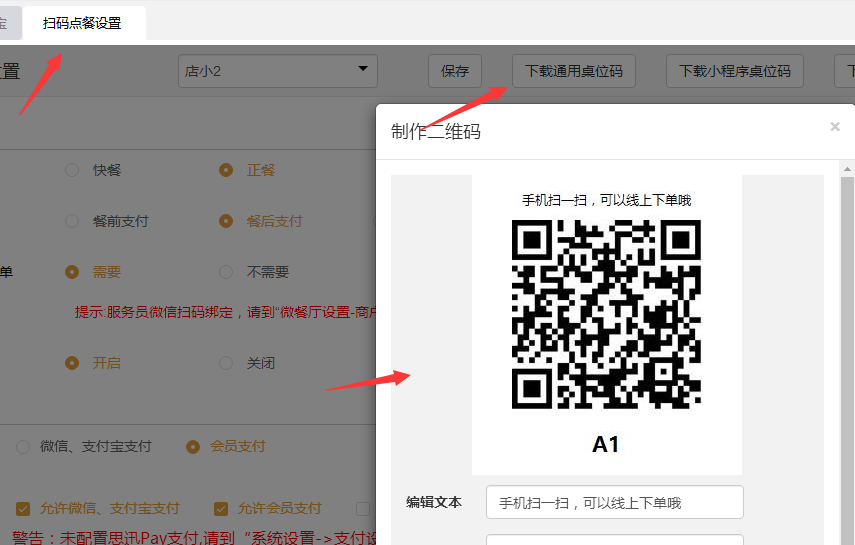The height and width of the screenshot is (545, 855).
Task: Select 会员支付 radio option
Action: pos(192,447)
